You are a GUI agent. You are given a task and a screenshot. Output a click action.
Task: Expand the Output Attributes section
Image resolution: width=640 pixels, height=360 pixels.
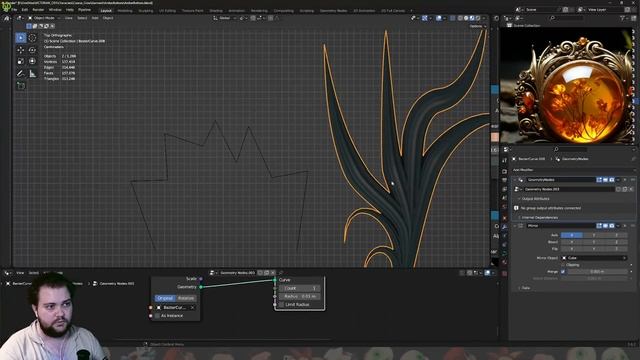click(535, 199)
